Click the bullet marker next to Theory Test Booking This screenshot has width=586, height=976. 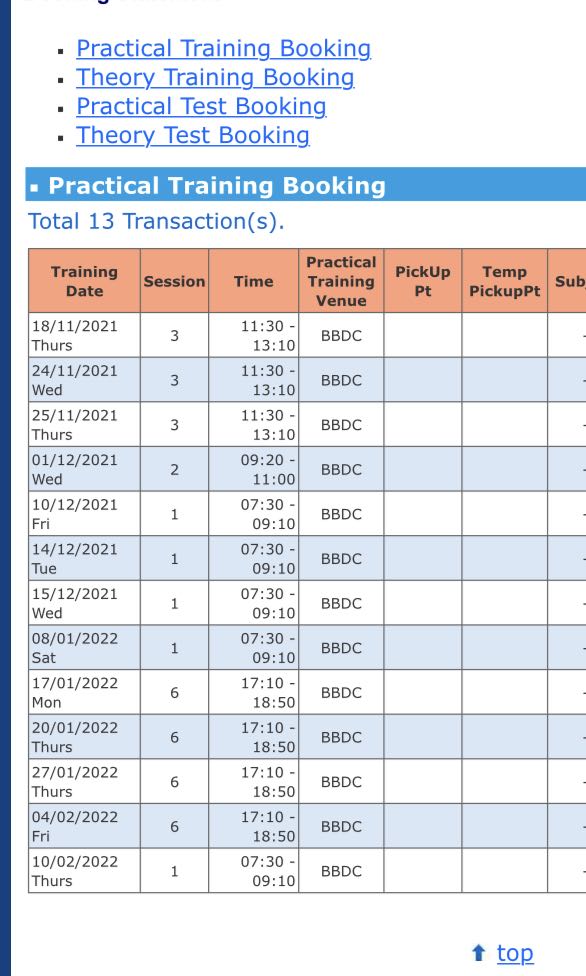coord(62,137)
